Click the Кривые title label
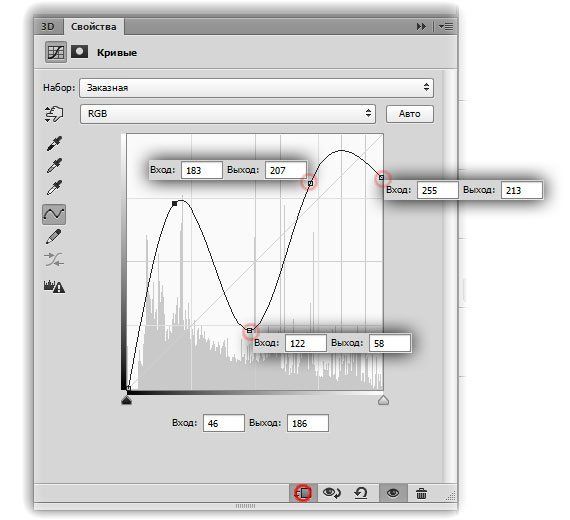 117,52
